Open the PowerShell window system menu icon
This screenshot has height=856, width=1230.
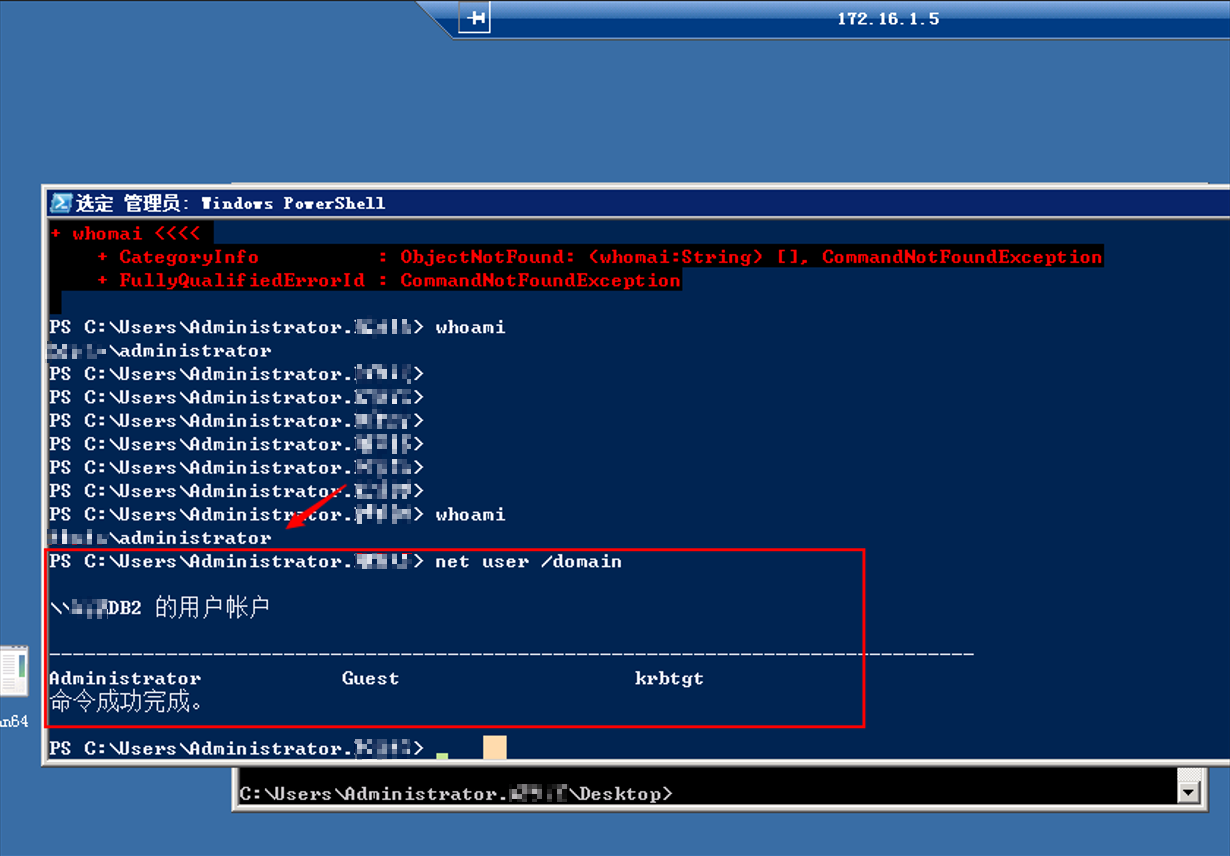(61, 203)
